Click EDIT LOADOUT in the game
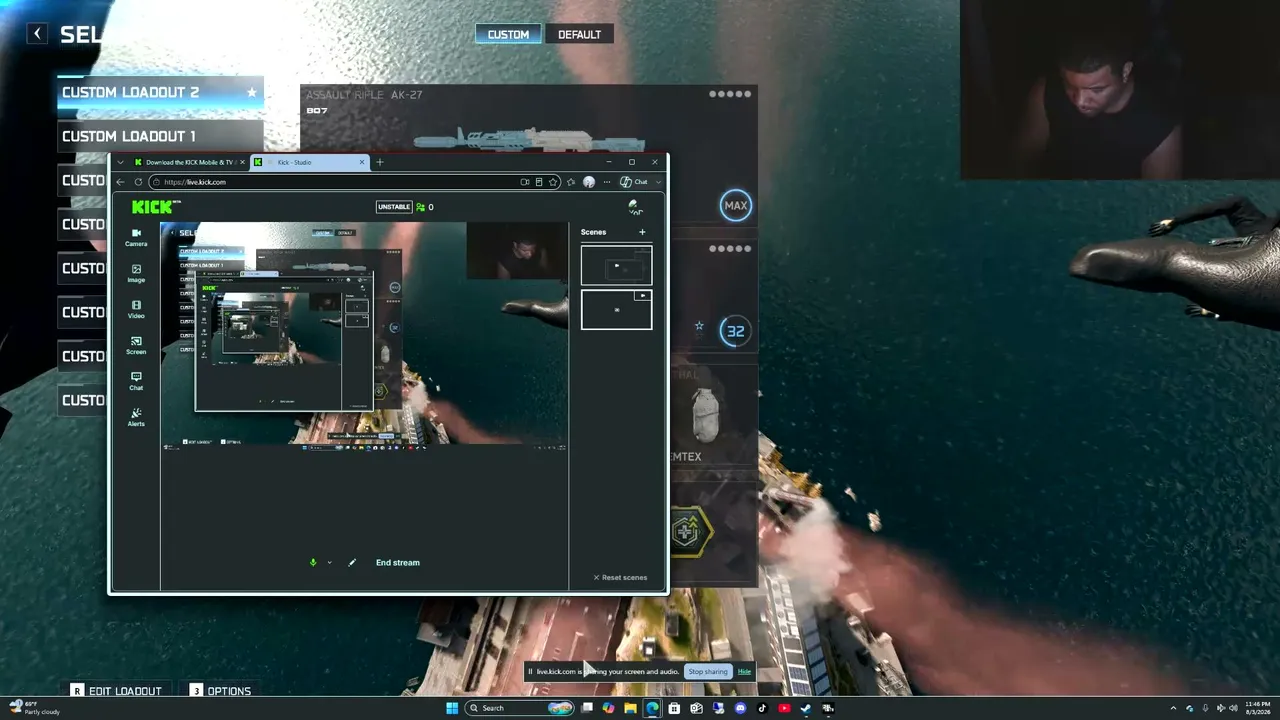This screenshot has width=1280, height=720. pos(116,691)
